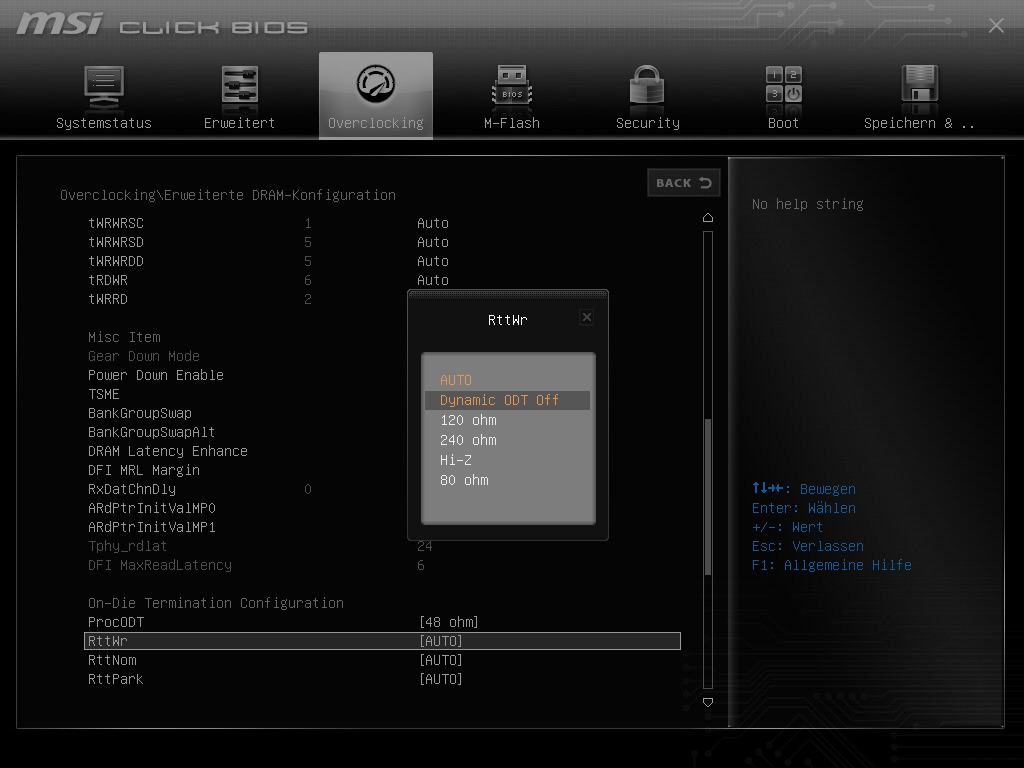
Task: Click tWRWRDD Auto value
Action: tap(433, 261)
